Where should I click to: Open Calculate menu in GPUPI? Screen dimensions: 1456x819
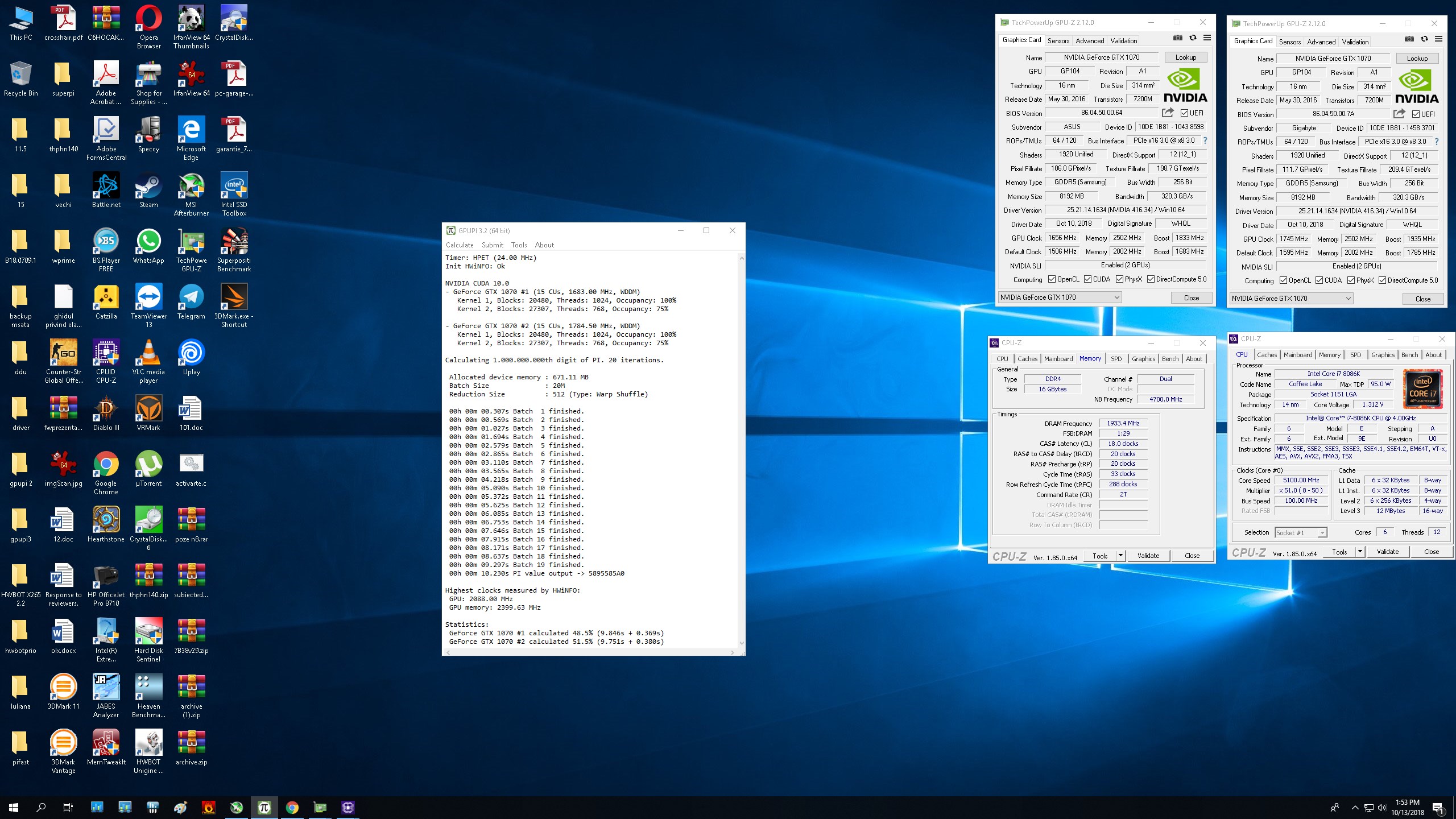[x=460, y=245]
